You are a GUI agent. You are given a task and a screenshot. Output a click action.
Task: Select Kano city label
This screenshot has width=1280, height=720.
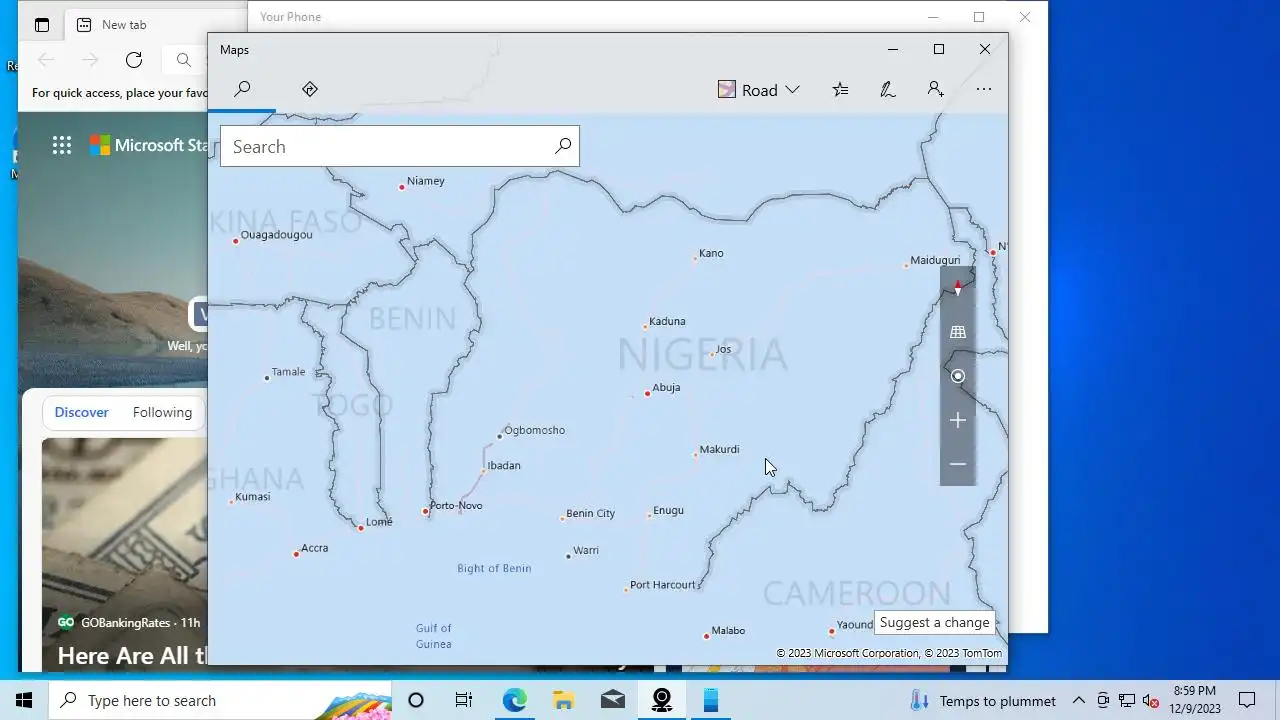pyautogui.click(x=711, y=253)
